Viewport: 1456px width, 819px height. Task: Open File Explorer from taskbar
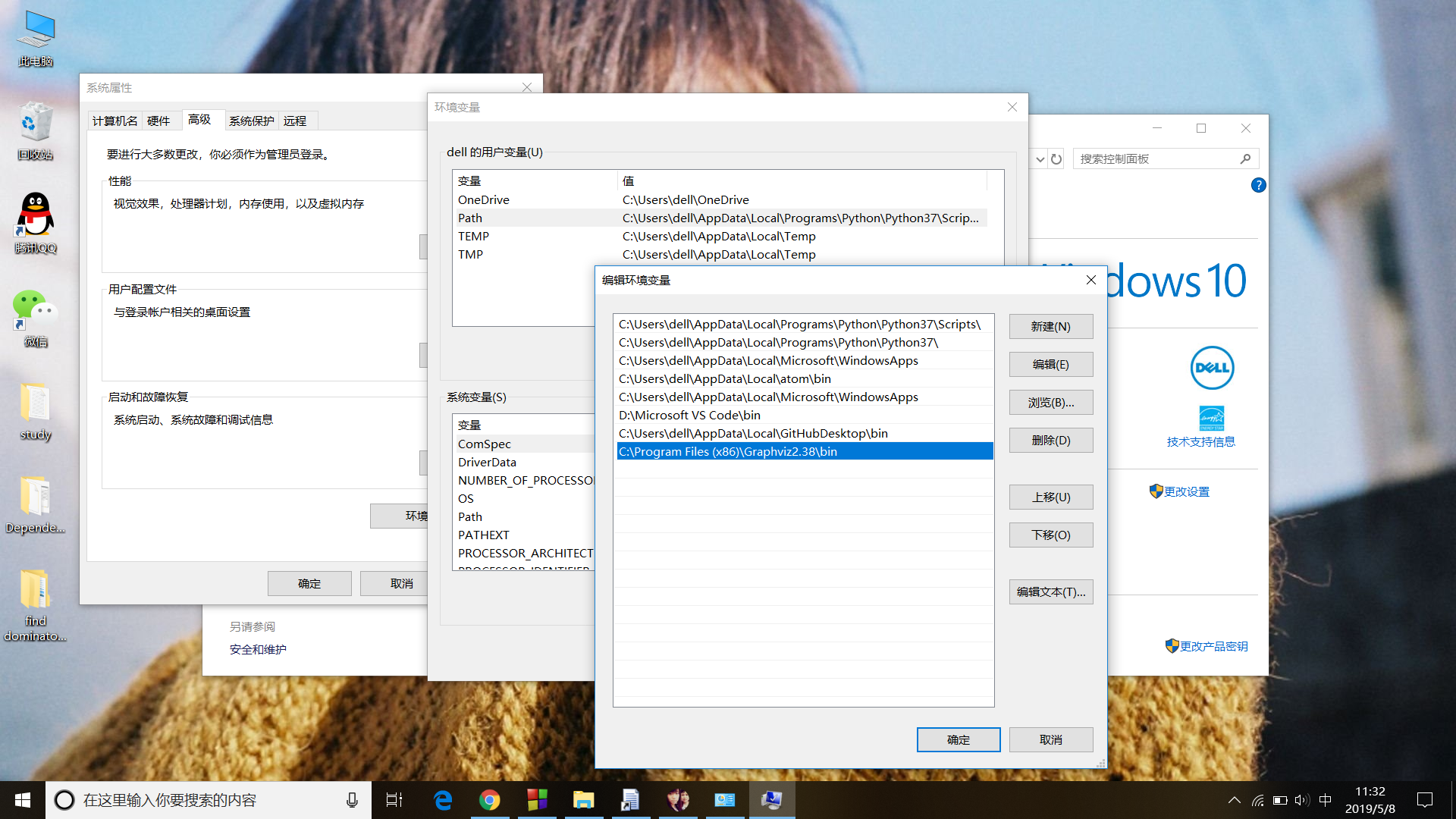pyautogui.click(x=583, y=800)
